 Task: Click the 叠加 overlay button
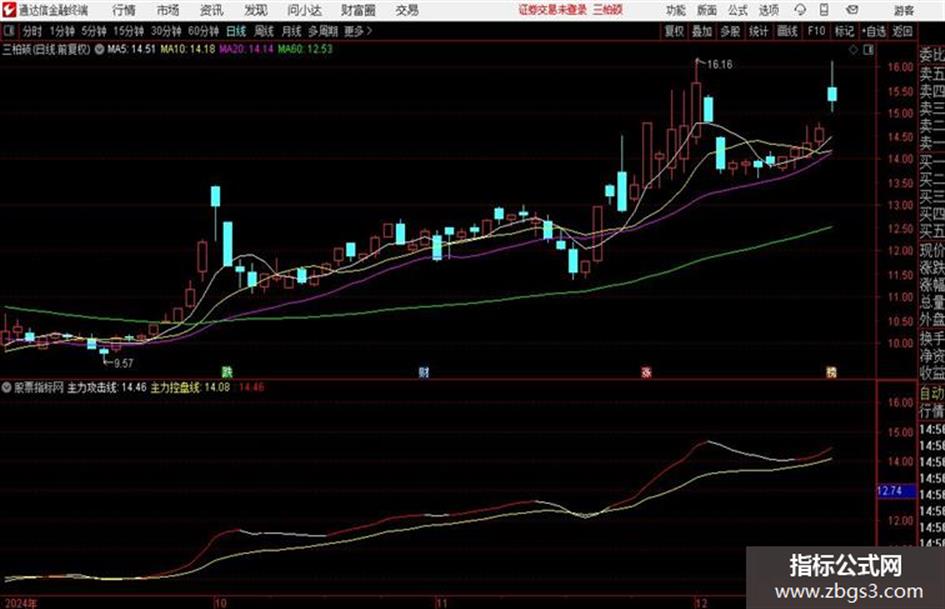coord(702,31)
